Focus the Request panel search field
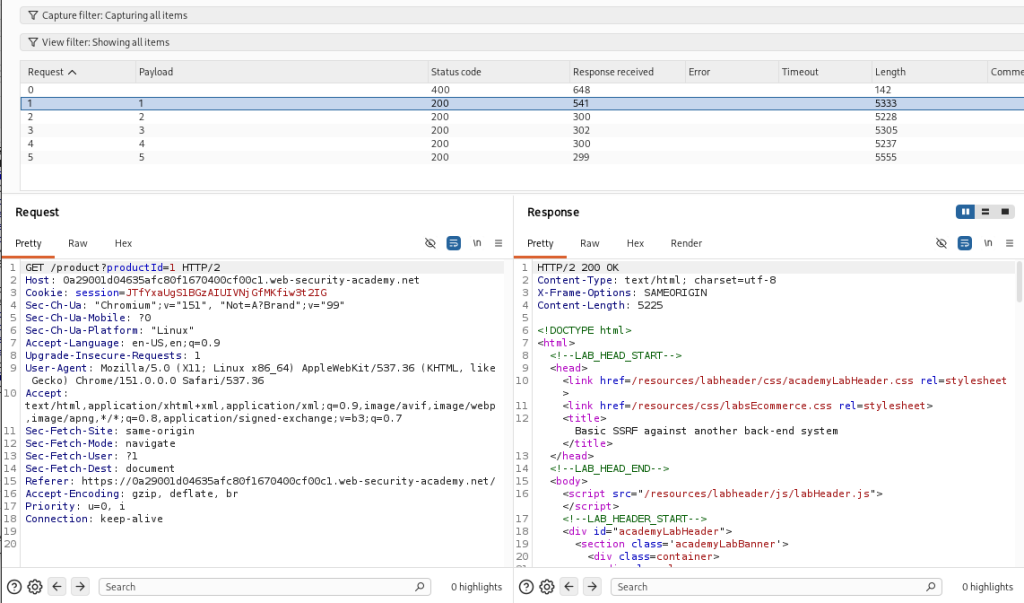This screenshot has height=603, width=1024. 264,587
